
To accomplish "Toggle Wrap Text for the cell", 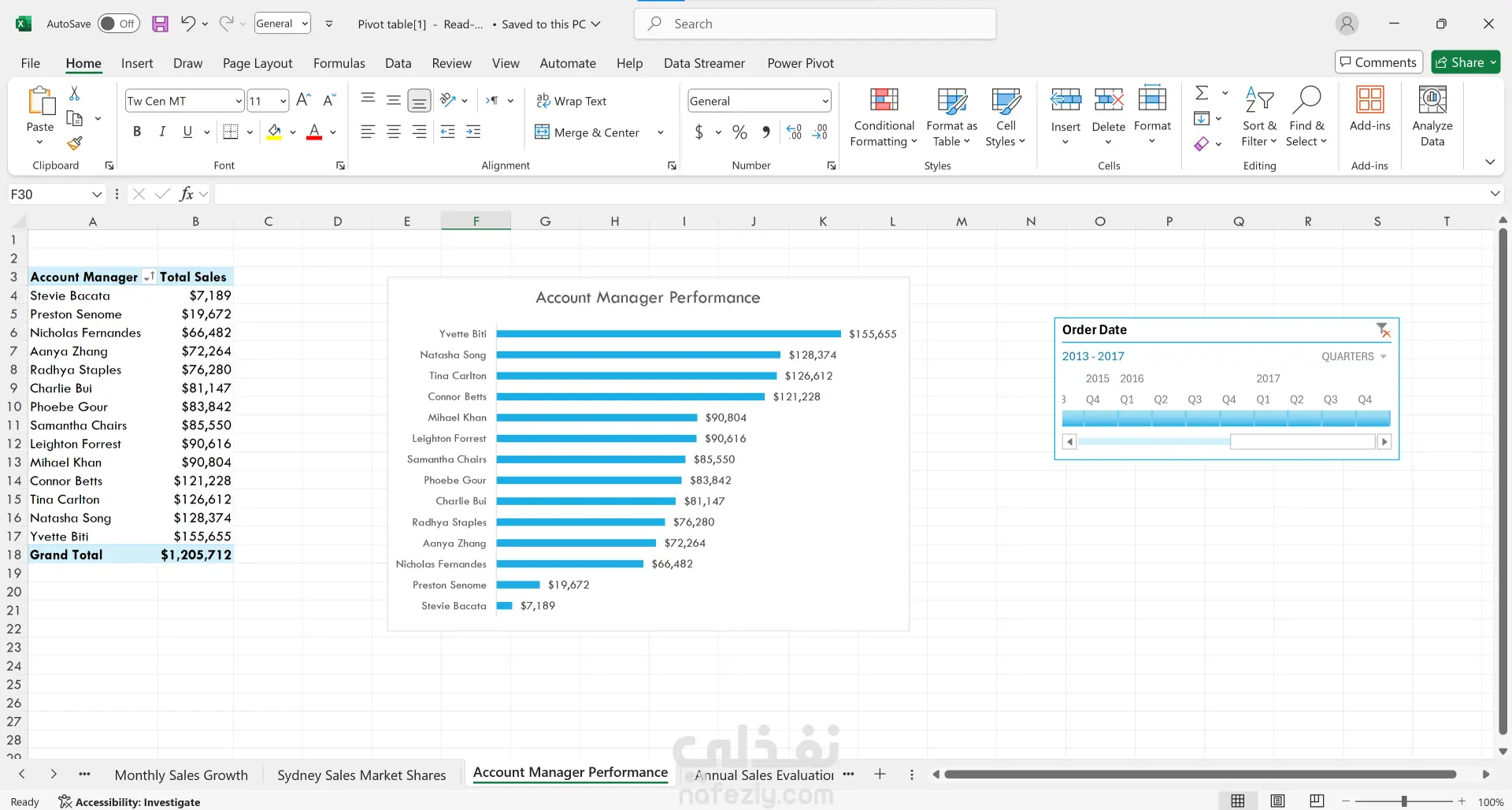I will pyautogui.click(x=572, y=101).
